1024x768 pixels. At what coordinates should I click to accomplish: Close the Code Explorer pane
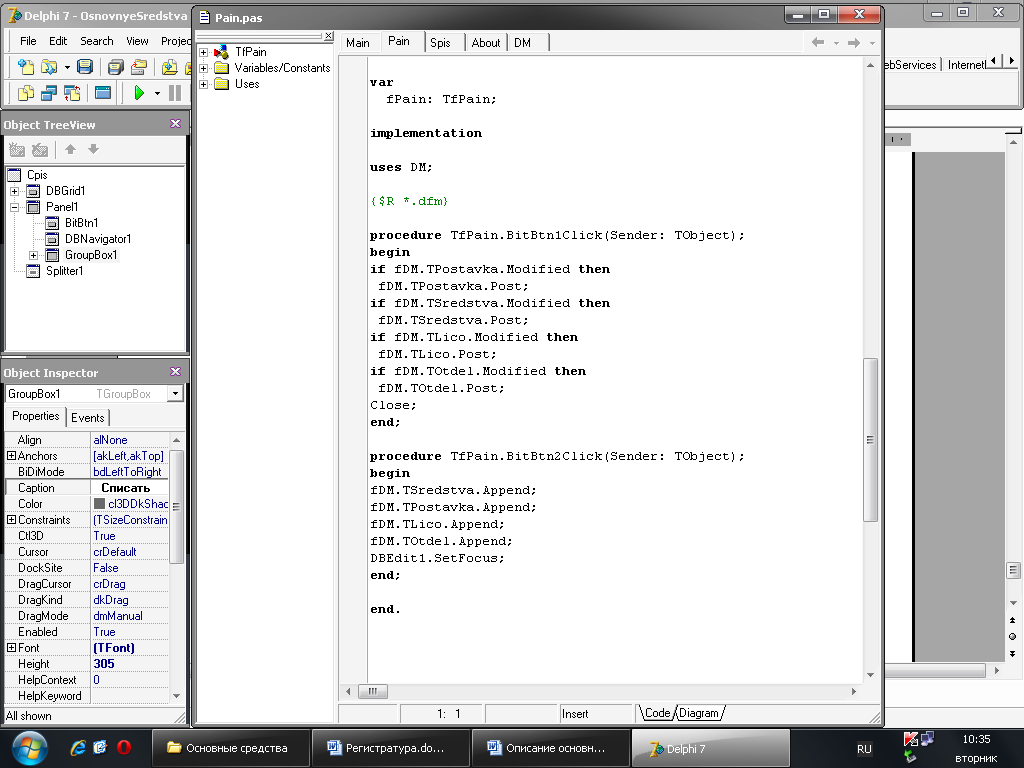[x=328, y=36]
